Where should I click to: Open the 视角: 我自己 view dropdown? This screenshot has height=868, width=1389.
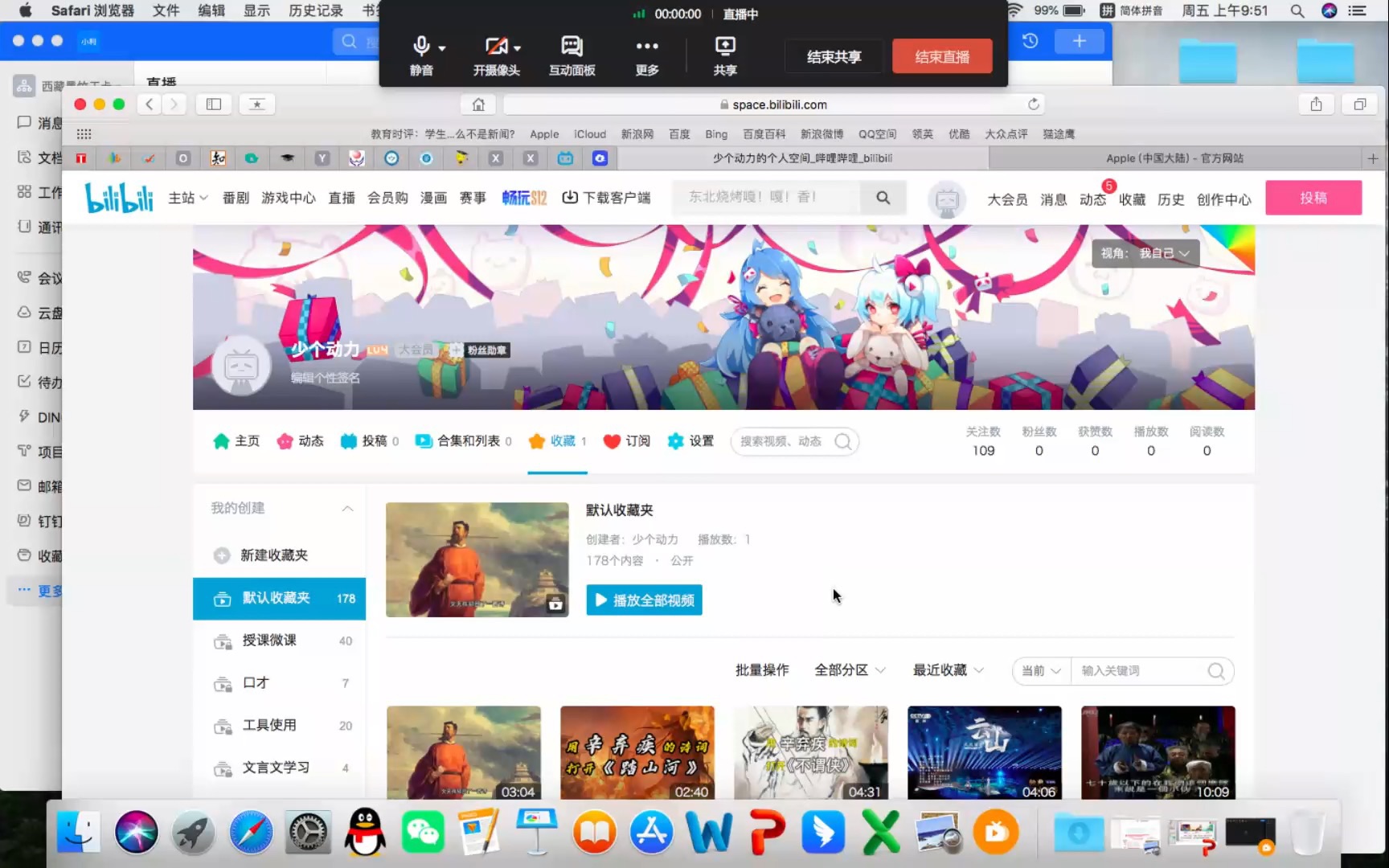1145,253
